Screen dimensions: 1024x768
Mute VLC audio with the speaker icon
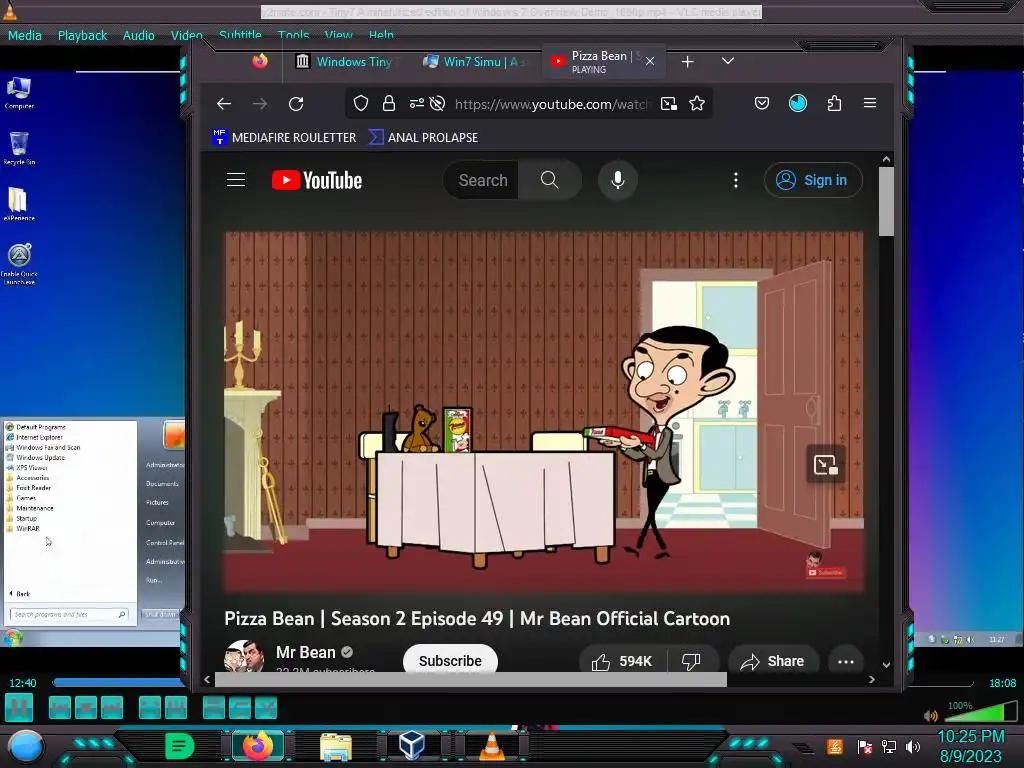931,715
